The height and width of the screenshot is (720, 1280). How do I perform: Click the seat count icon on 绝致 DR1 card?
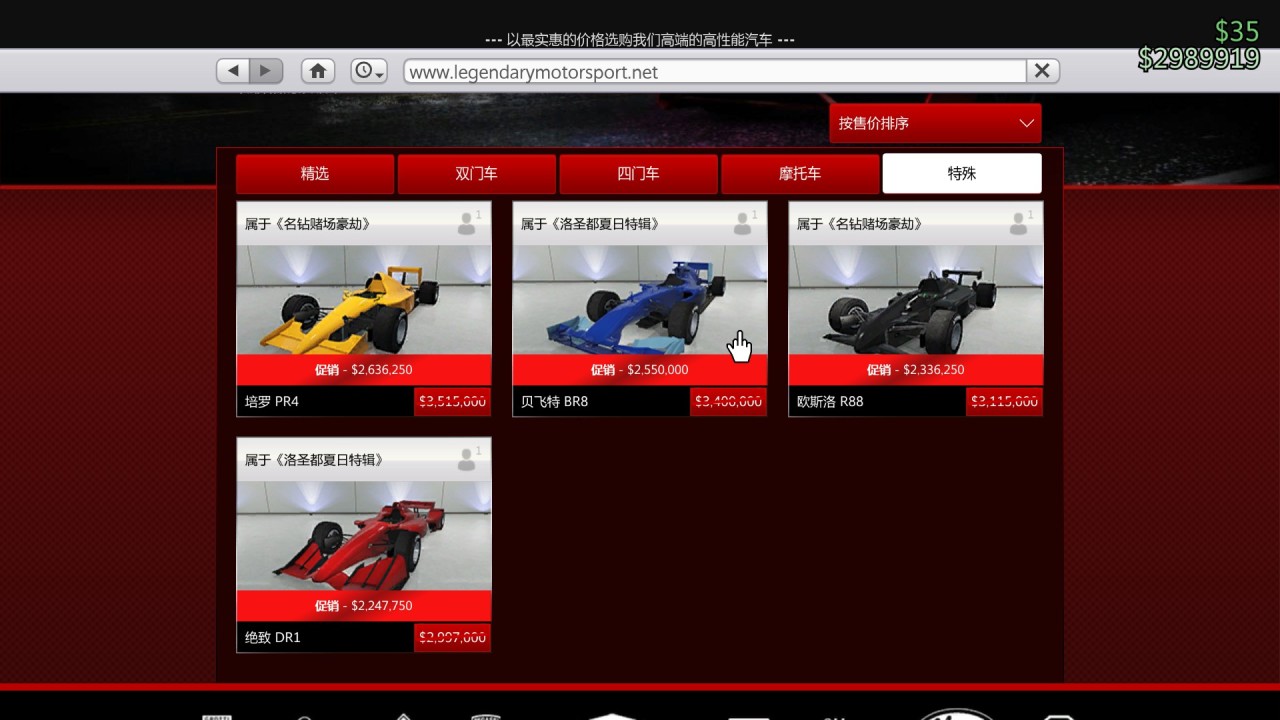pyautogui.click(x=467, y=459)
